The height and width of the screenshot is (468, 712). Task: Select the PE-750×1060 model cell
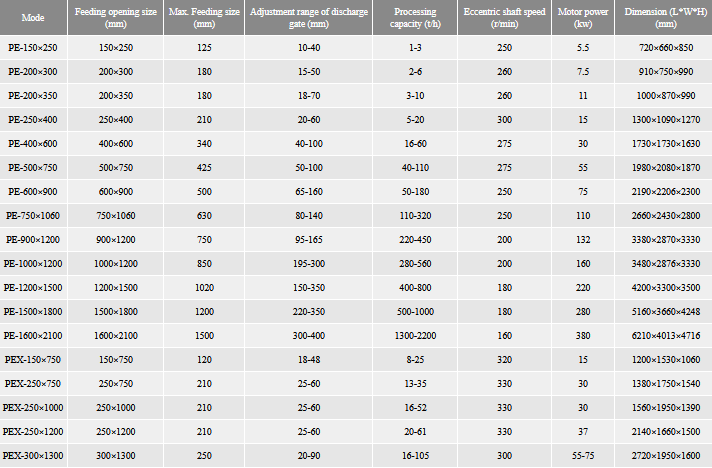tap(30, 216)
